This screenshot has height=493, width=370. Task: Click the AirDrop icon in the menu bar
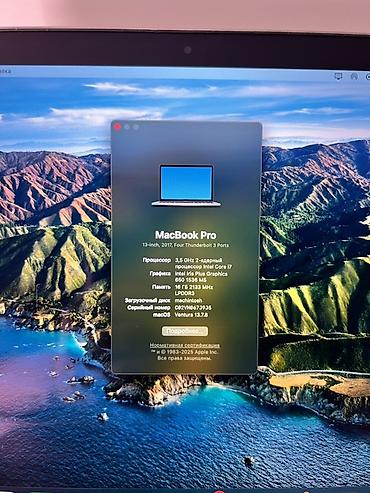click(x=354, y=77)
